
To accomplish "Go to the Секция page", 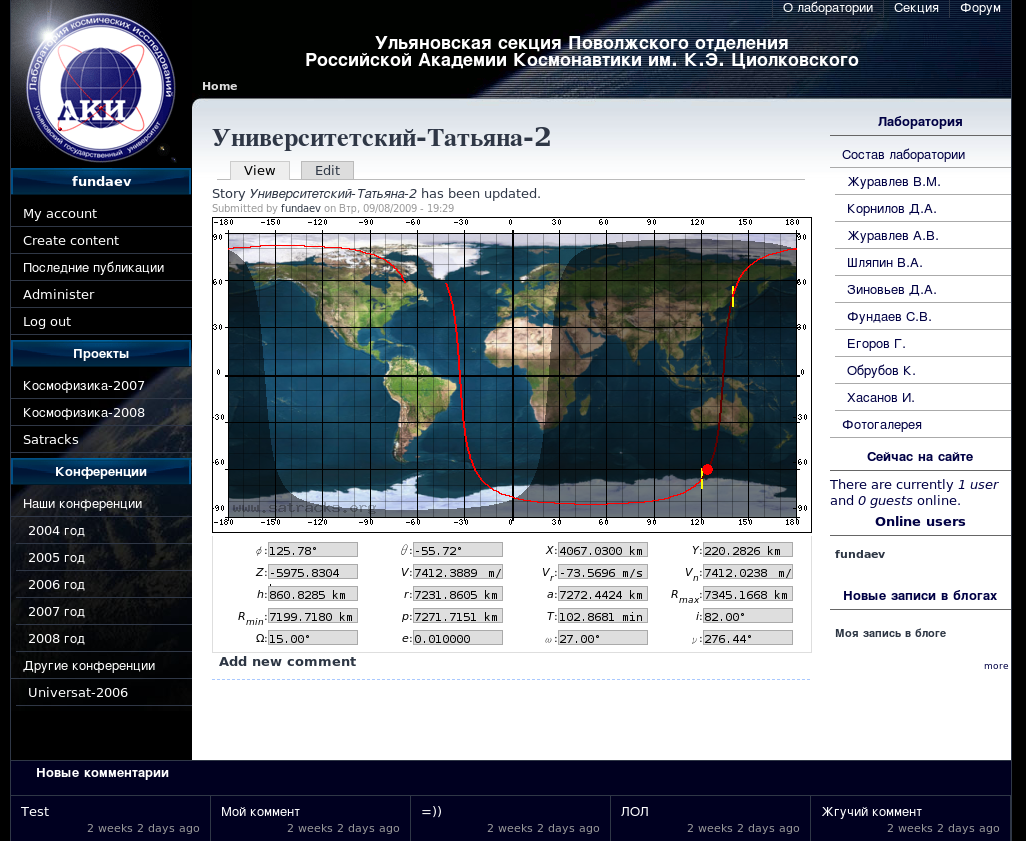I will 916,8.
